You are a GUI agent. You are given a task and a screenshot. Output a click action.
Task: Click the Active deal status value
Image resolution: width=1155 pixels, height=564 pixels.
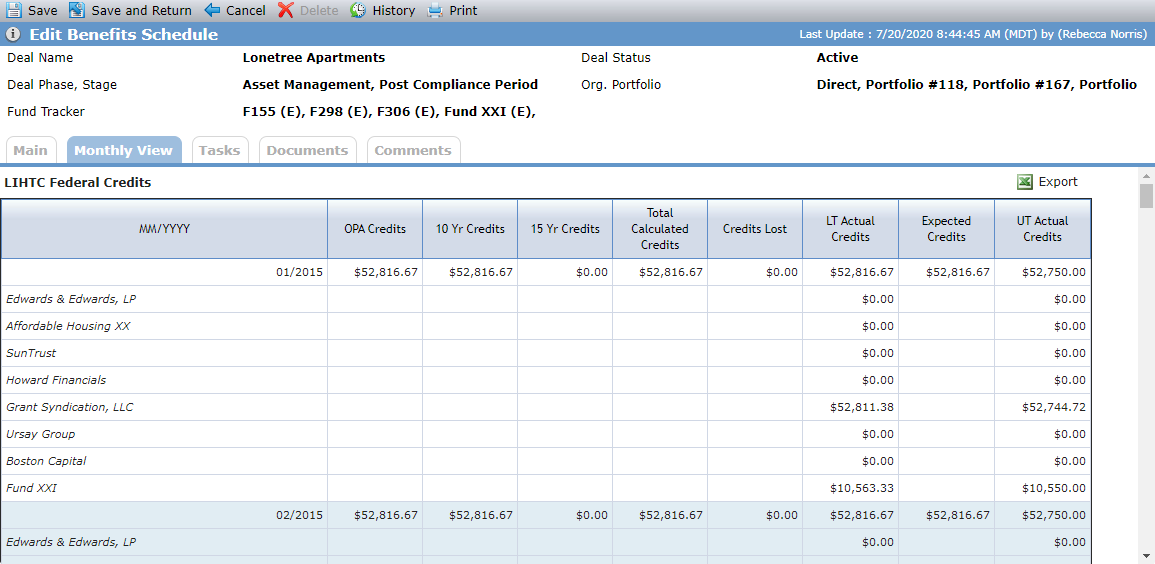click(x=838, y=57)
